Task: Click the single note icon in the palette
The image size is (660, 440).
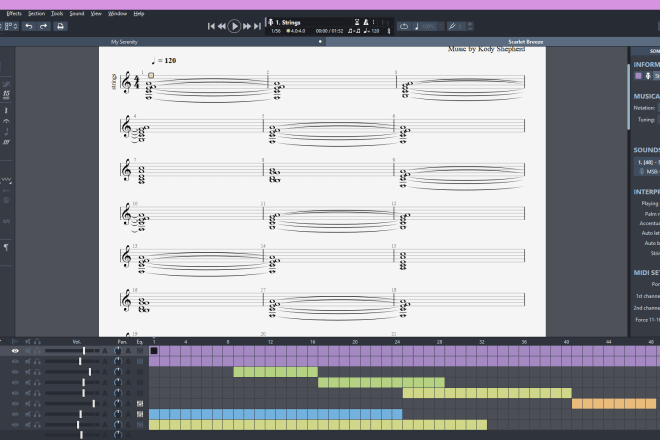Action: click(x=6, y=131)
